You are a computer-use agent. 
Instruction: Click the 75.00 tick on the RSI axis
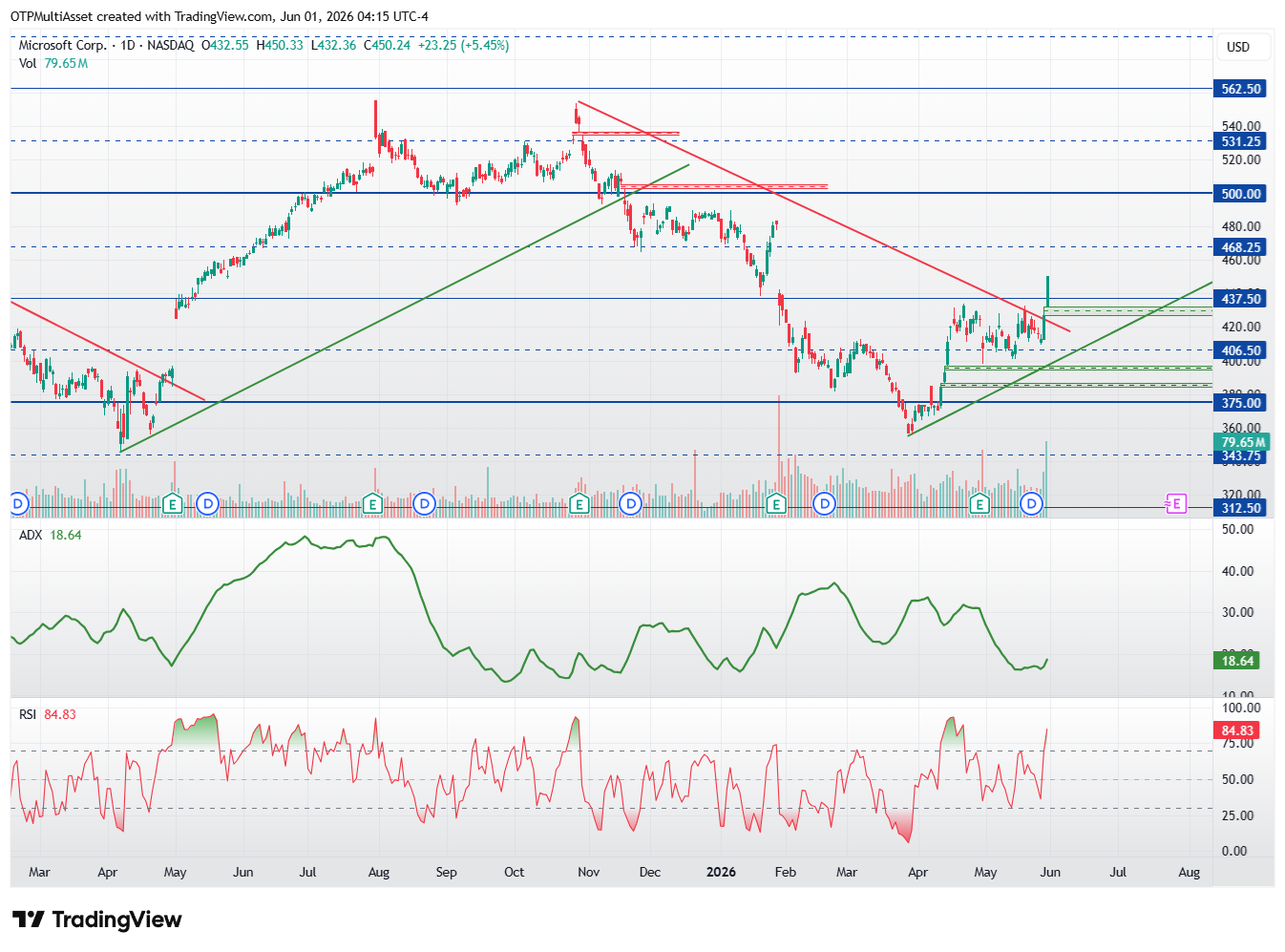click(1238, 744)
